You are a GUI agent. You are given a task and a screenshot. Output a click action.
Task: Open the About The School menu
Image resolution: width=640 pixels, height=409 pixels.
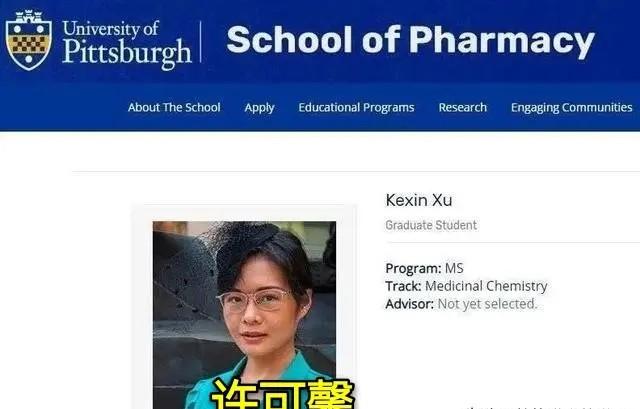174,107
